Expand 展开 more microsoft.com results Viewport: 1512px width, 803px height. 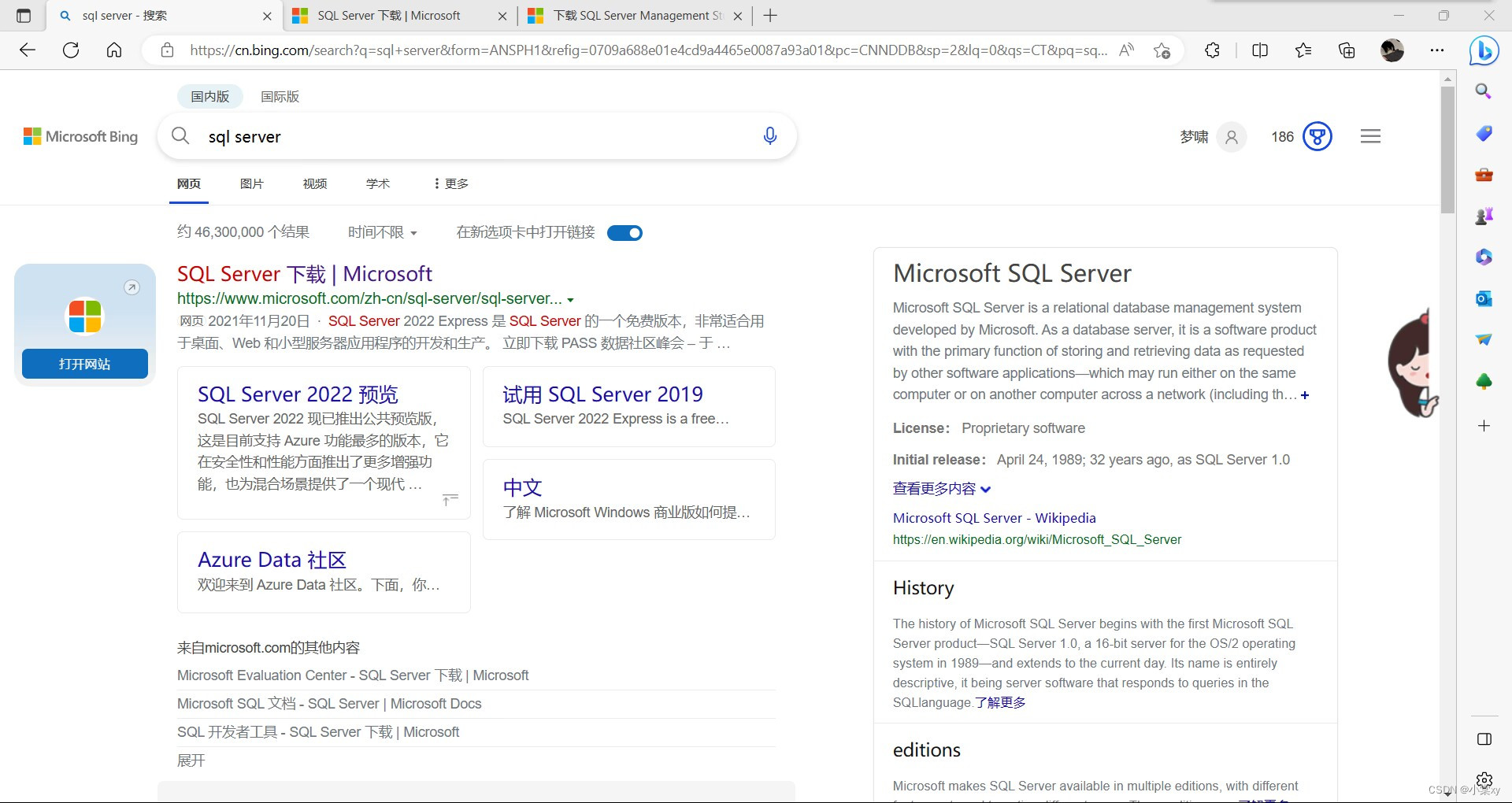191,760
